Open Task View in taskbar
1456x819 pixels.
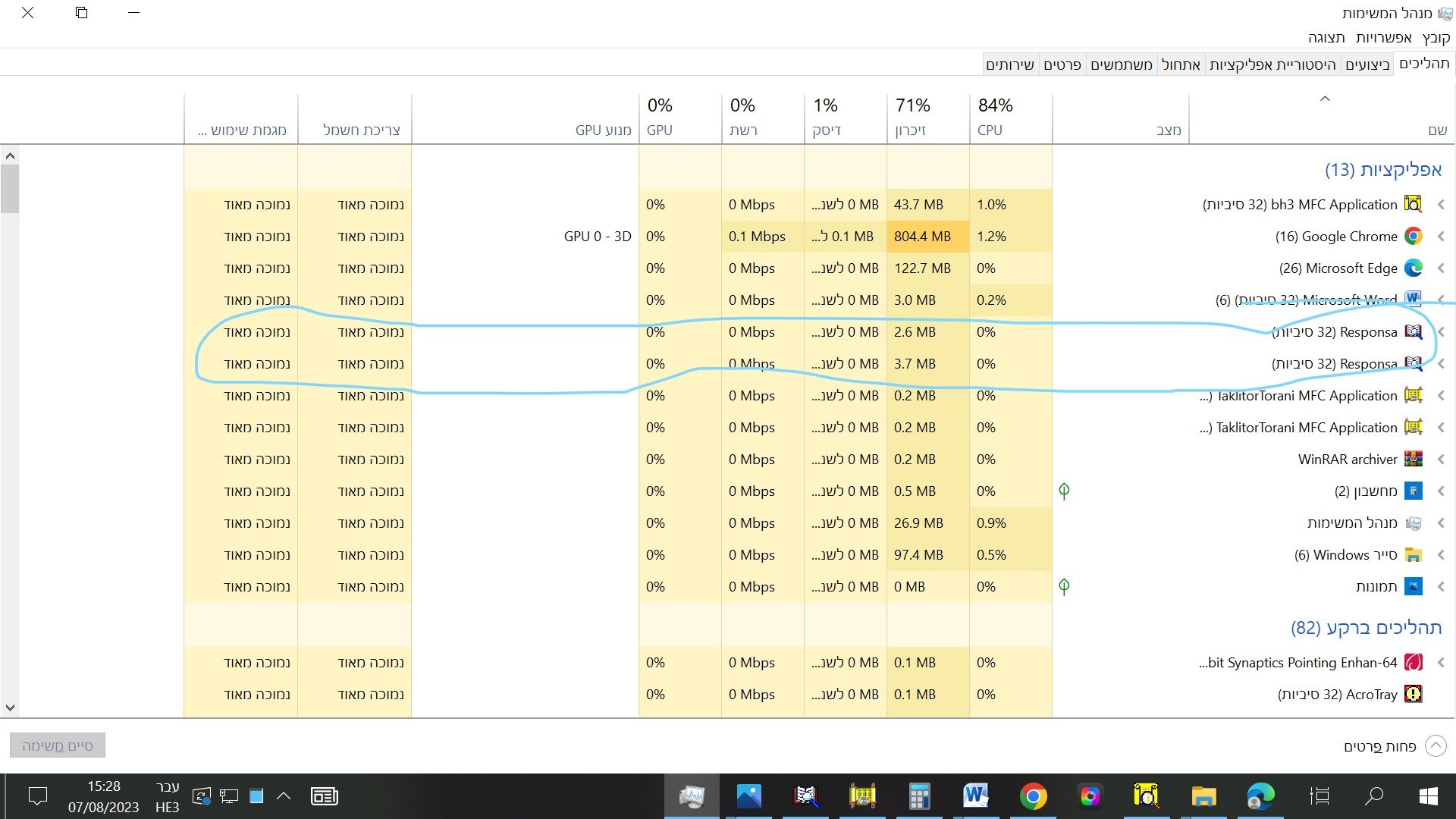pos(1319,796)
